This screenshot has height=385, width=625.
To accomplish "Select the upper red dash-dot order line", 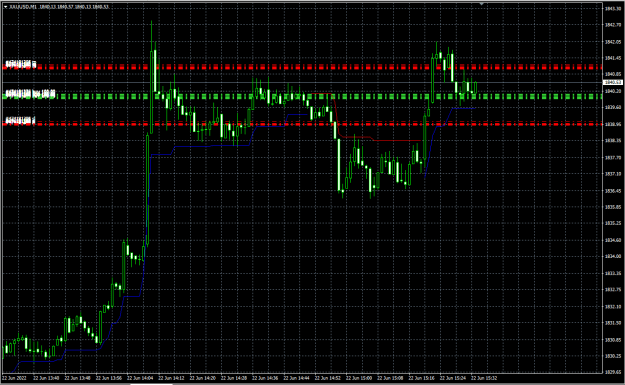I will tap(302, 67).
